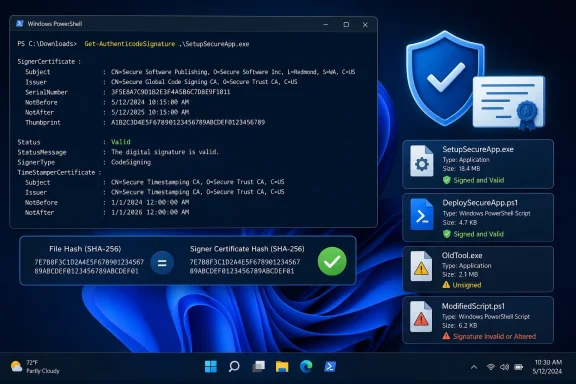Open the weather widget showing 72°F

click(x=35, y=366)
